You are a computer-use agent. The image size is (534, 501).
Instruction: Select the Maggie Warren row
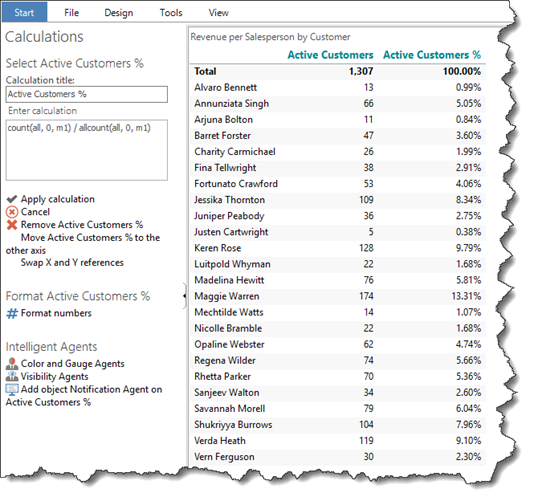click(337, 296)
